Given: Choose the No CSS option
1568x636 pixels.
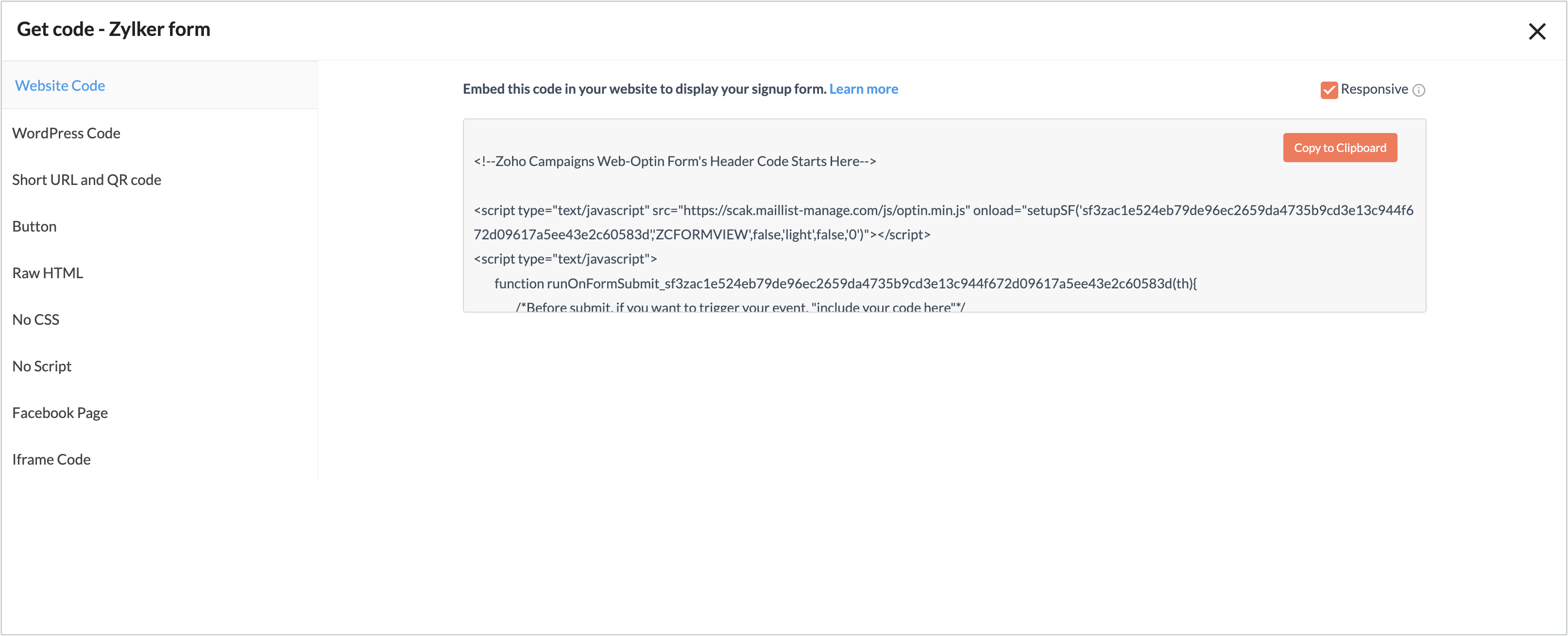Looking at the screenshot, I should click(35, 319).
